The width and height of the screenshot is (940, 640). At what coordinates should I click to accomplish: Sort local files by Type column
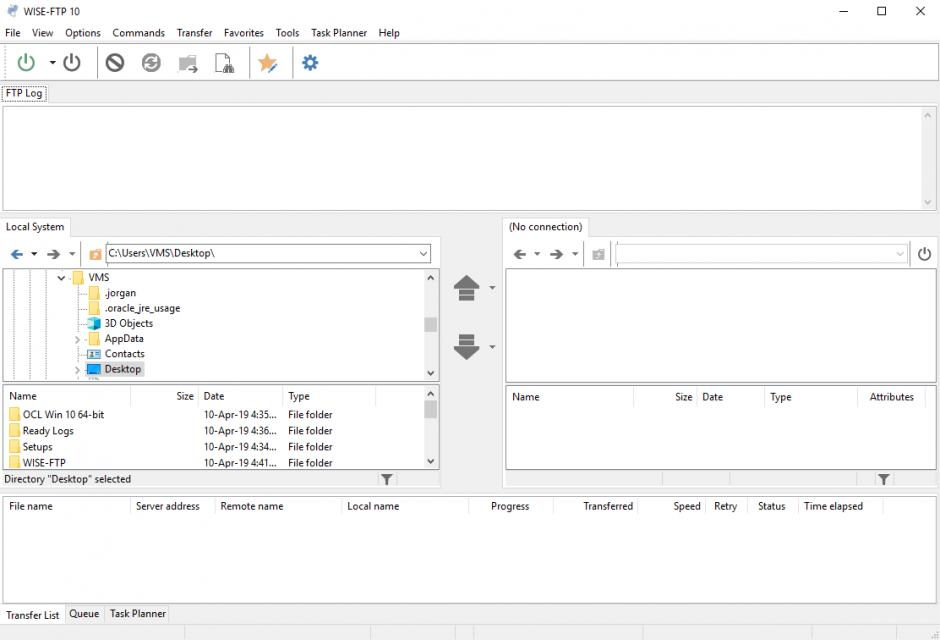coord(329,396)
